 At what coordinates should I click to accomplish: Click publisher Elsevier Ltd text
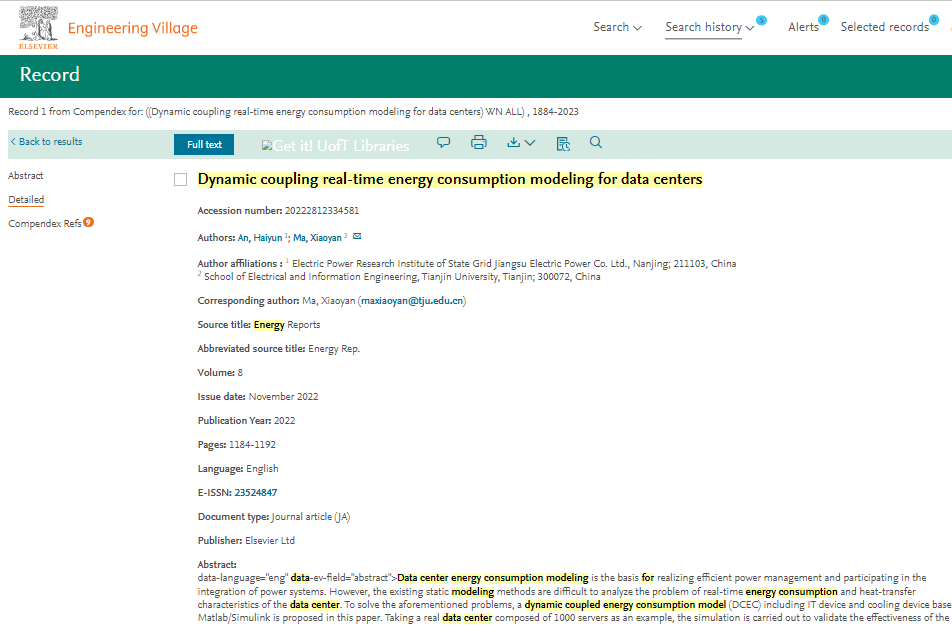[x=270, y=540]
